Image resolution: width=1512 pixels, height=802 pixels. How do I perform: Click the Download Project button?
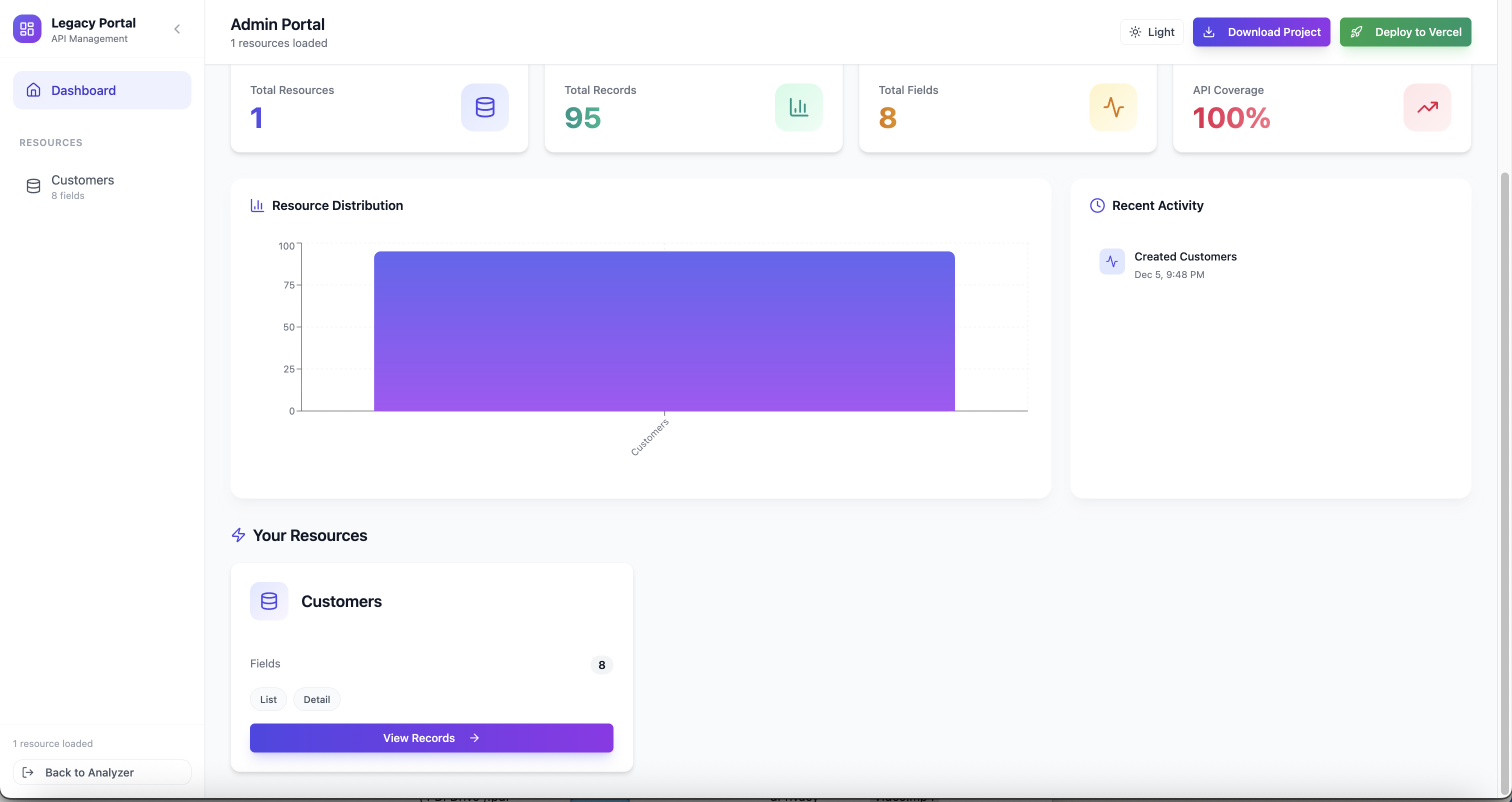[1261, 32]
